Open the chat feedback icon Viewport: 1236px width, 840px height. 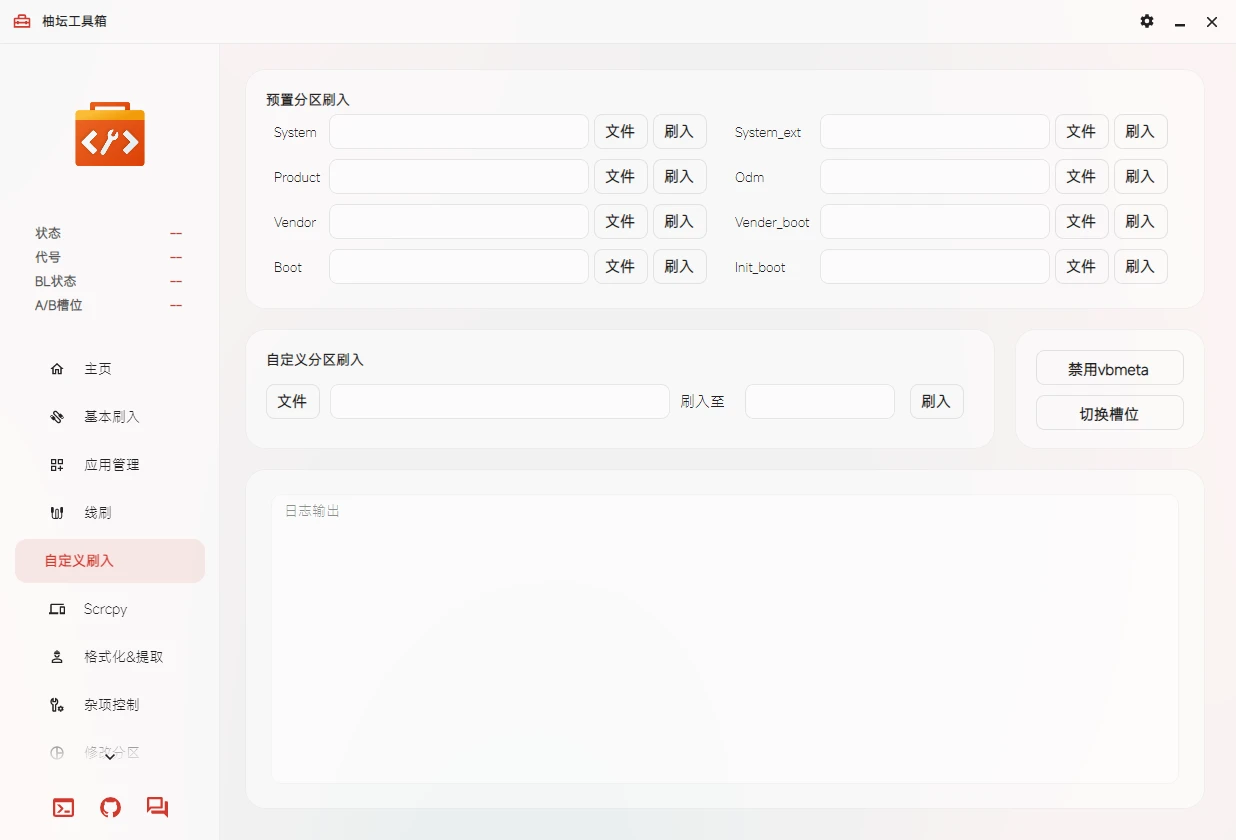tap(157, 807)
